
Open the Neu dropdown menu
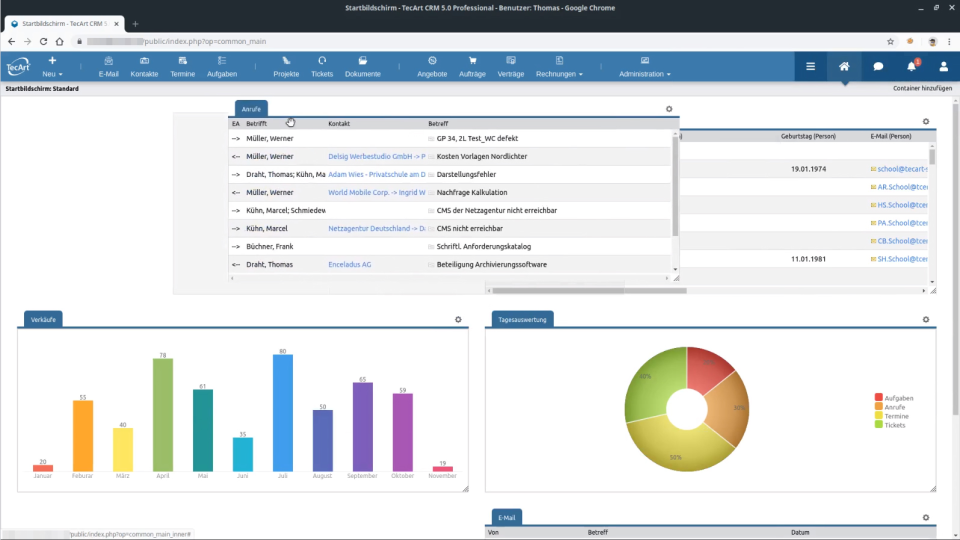pyautogui.click(x=52, y=67)
